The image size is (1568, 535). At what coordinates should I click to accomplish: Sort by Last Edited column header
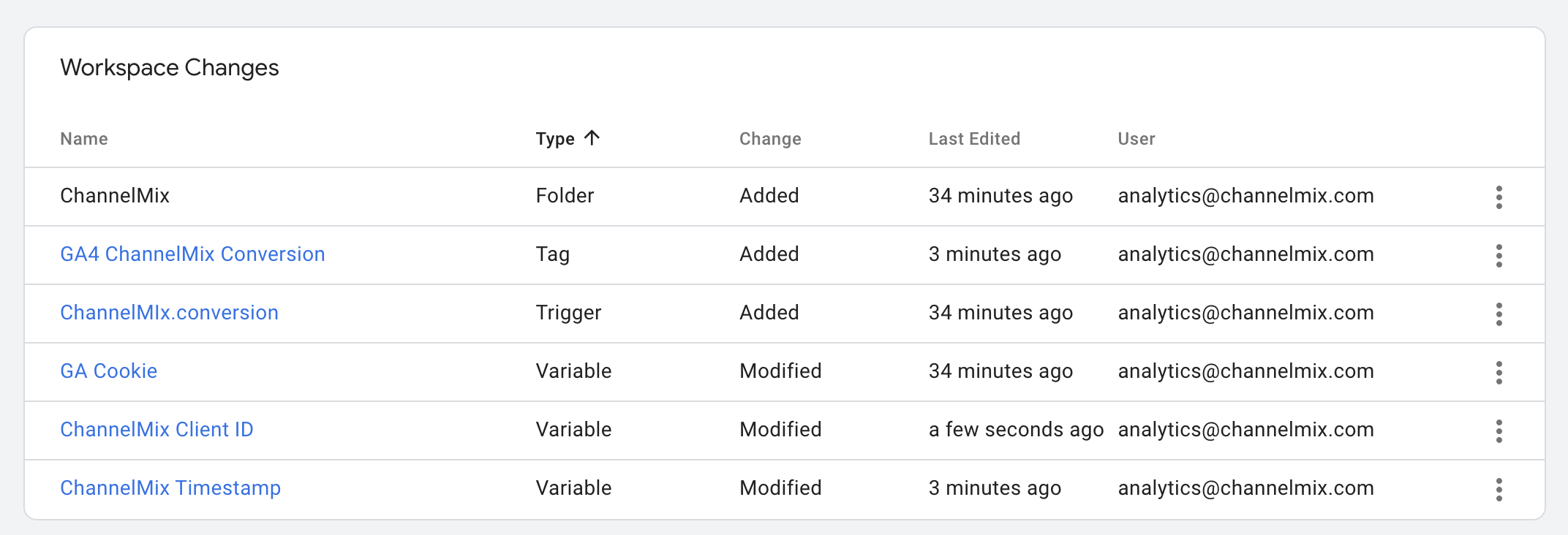(x=974, y=139)
